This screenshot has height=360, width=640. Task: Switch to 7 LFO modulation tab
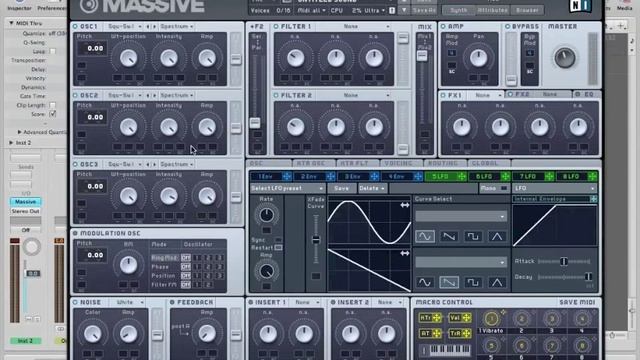(x=532, y=176)
